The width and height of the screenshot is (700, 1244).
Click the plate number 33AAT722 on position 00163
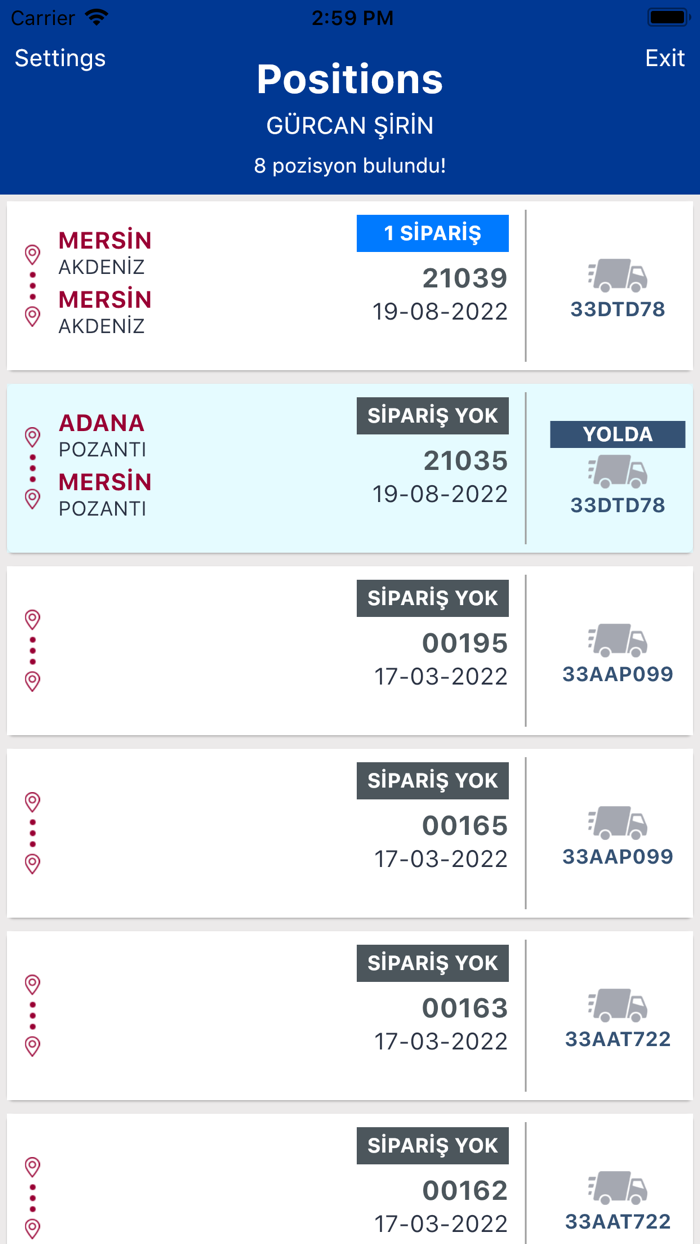click(x=617, y=1039)
